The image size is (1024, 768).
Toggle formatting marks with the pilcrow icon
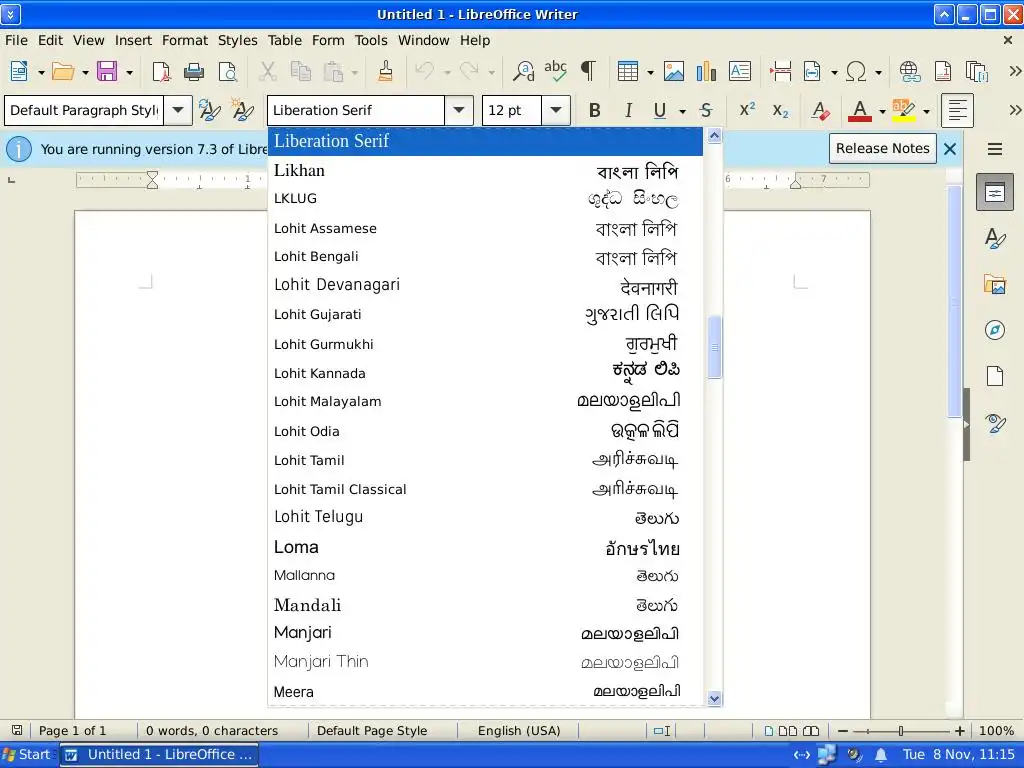pos(588,71)
